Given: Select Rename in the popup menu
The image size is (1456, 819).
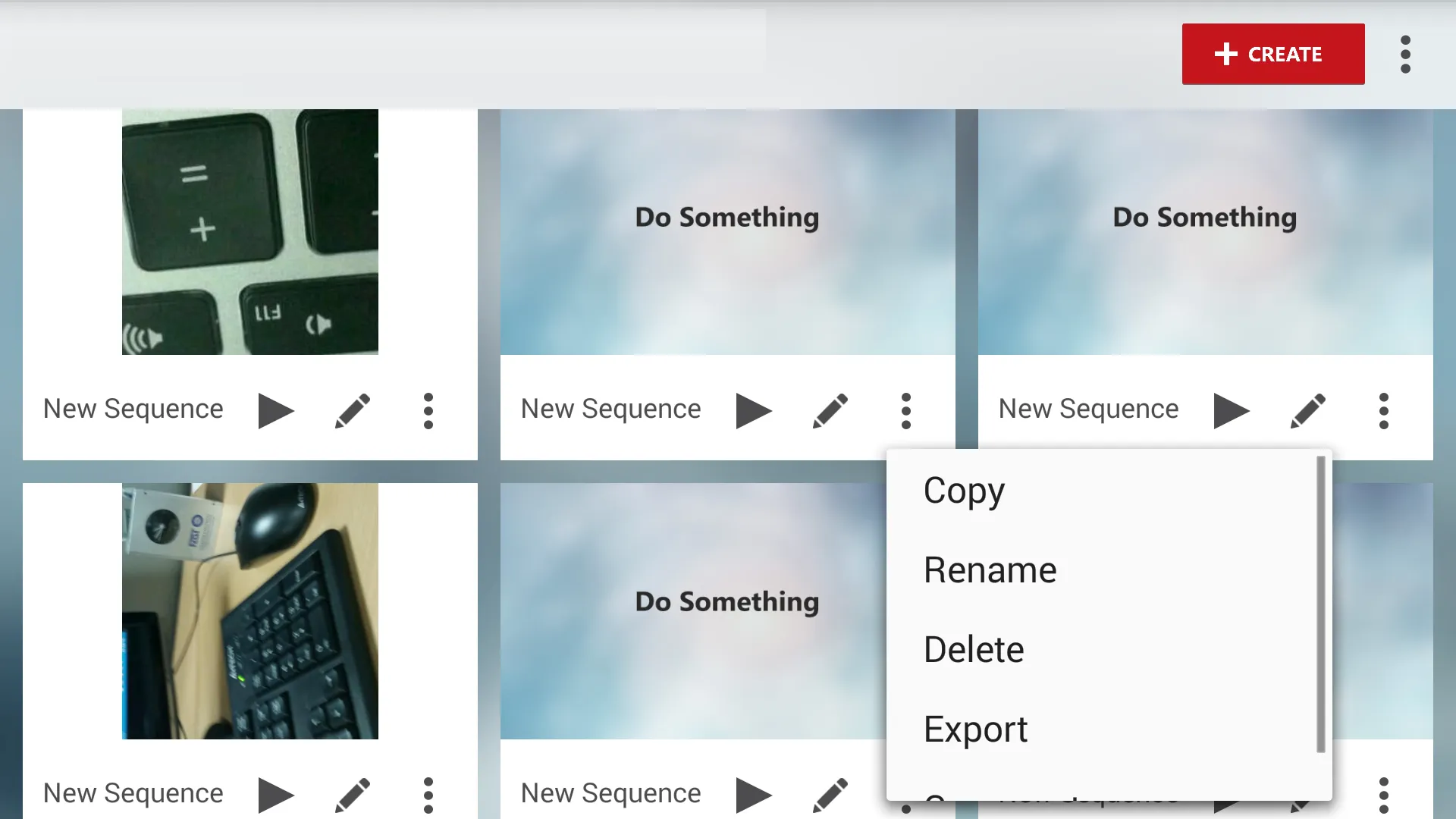Looking at the screenshot, I should pyautogui.click(x=990, y=570).
